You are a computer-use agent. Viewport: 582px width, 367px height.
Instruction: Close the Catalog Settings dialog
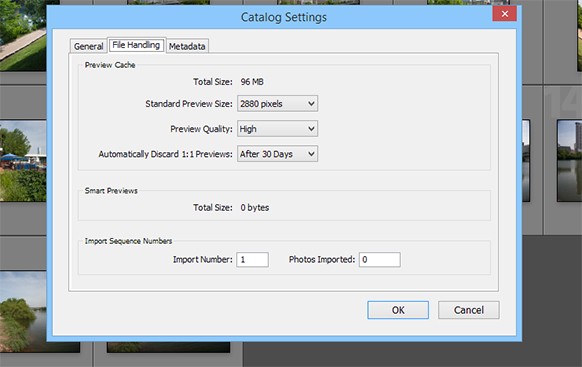(504, 14)
